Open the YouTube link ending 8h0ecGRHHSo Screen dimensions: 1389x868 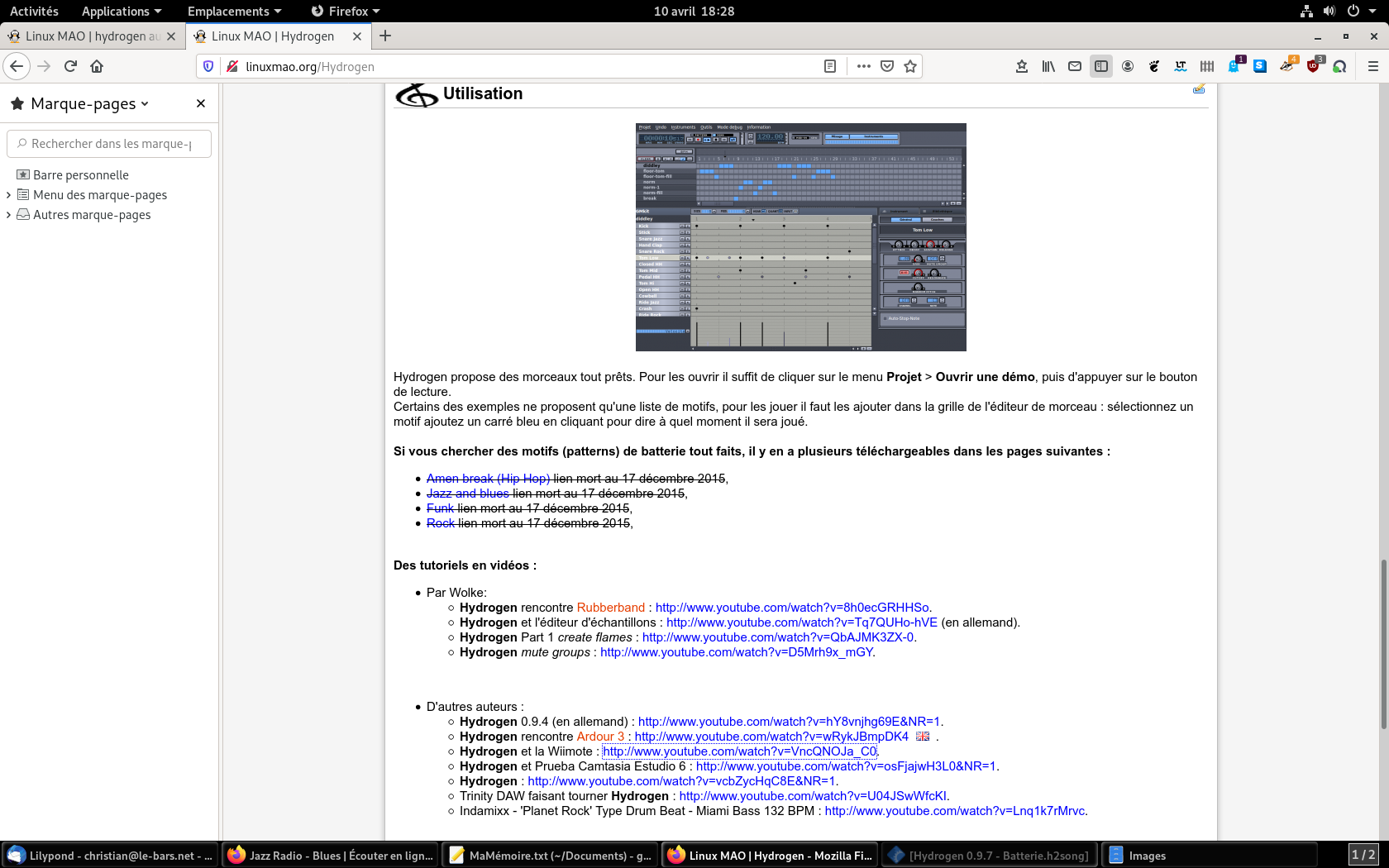[x=792, y=608]
